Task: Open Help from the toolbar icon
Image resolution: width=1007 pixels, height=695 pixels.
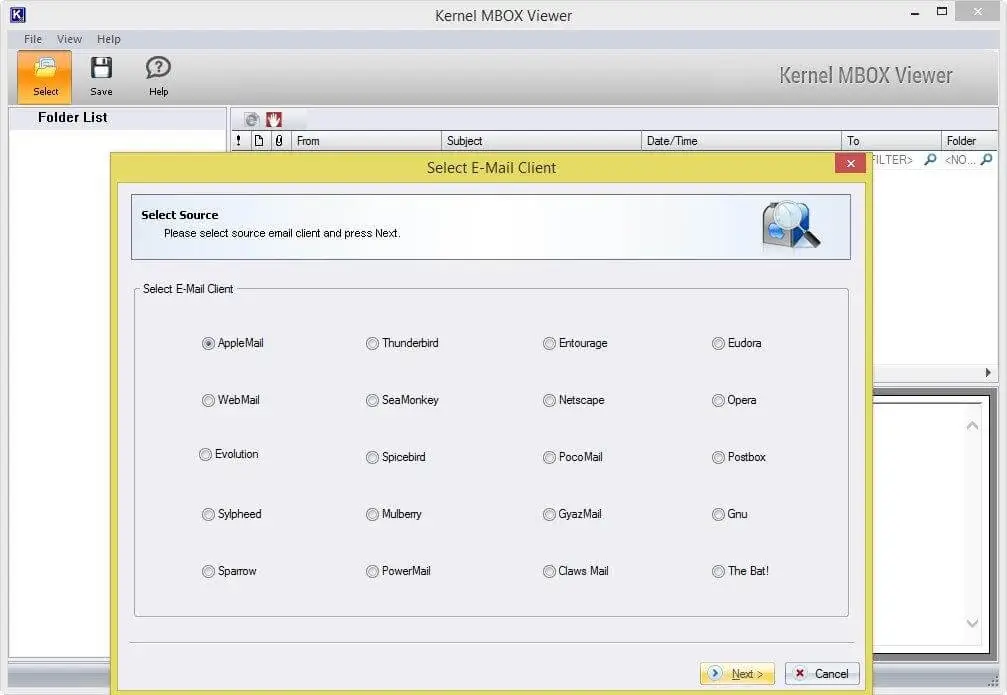Action: [158, 76]
